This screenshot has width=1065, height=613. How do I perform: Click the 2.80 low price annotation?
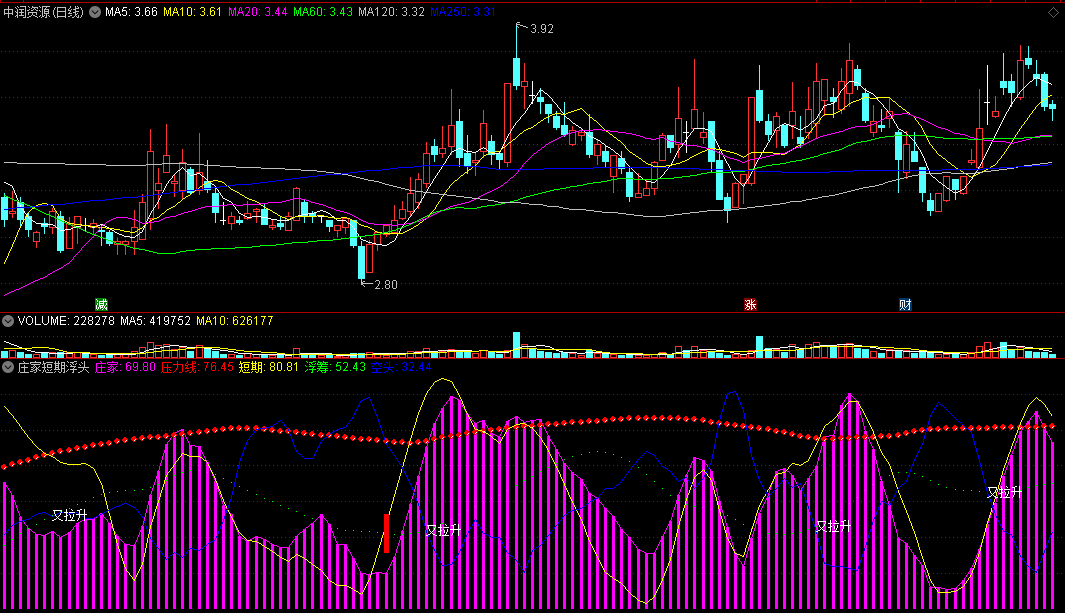(386, 284)
